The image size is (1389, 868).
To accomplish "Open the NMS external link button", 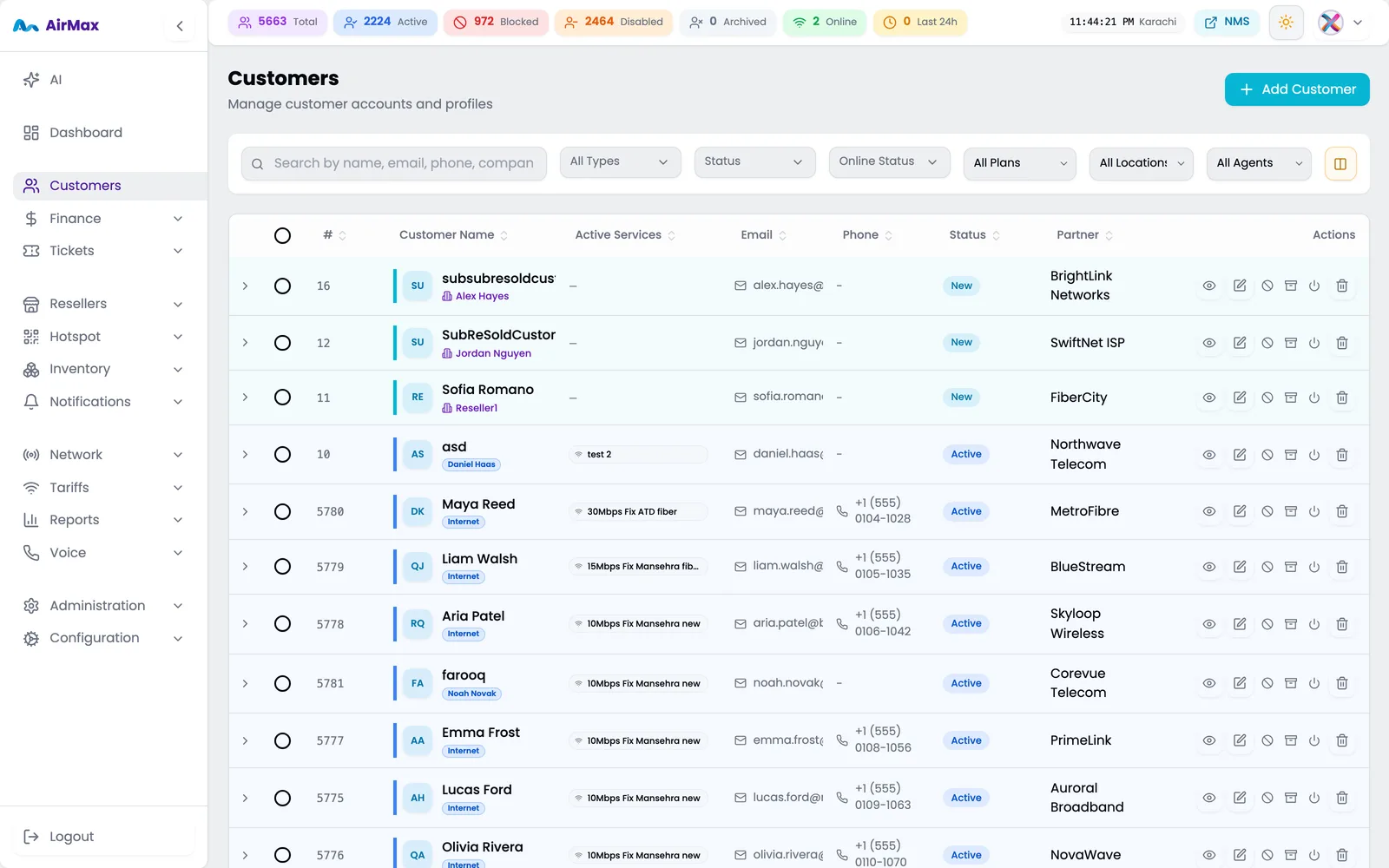I will tap(1227, 22).
